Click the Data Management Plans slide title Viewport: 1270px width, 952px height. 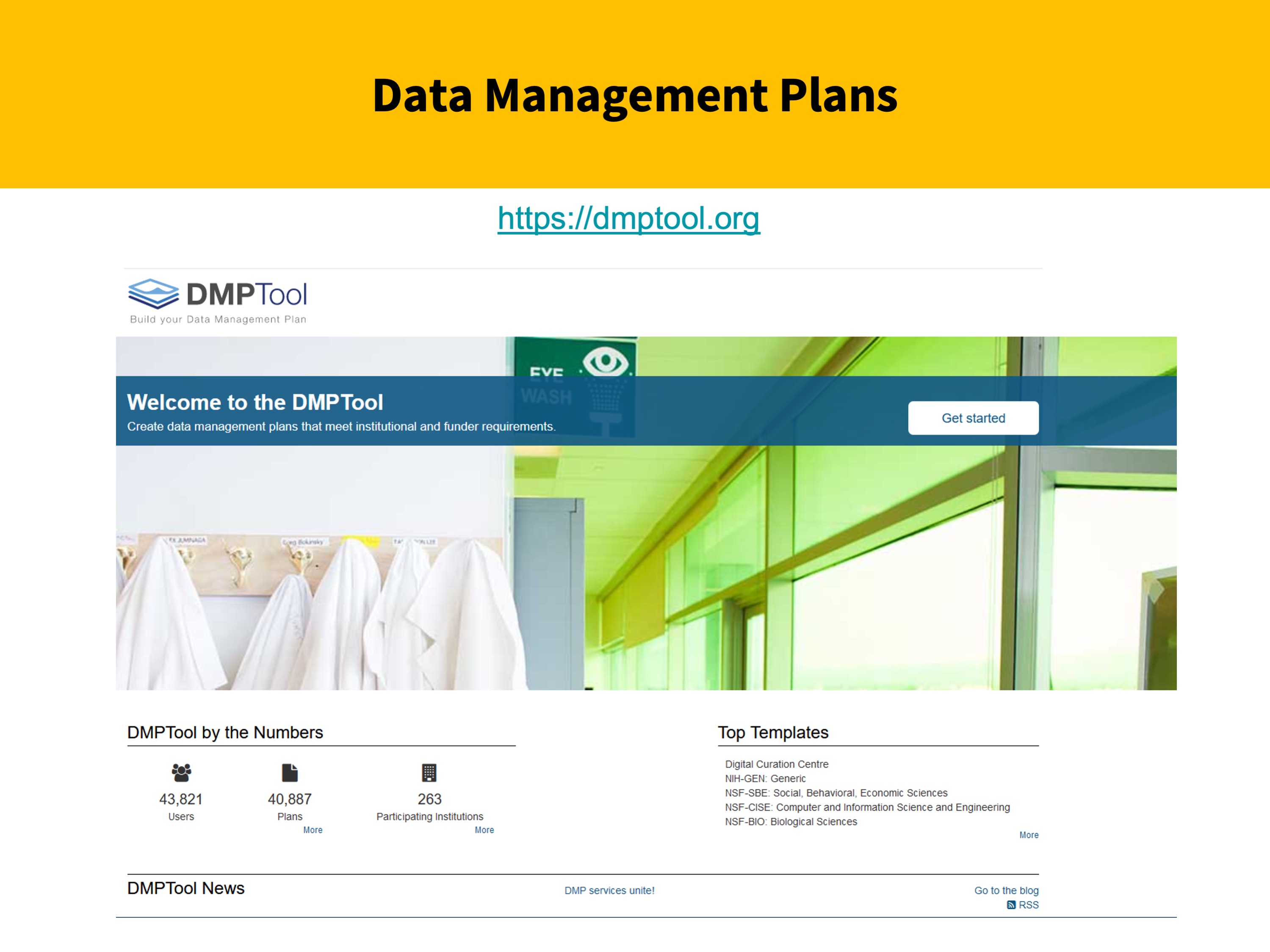click(634, 95)
